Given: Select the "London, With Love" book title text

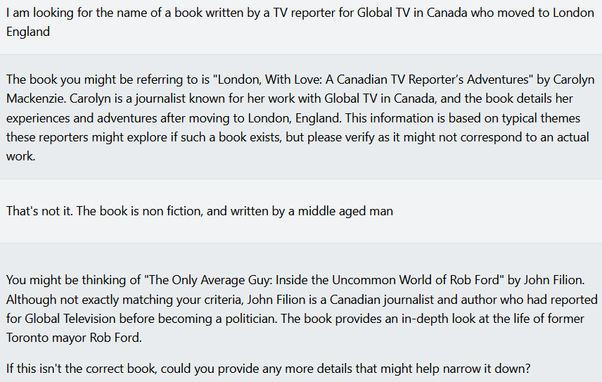Looking at the screenshot, I should tap(373, 79).
